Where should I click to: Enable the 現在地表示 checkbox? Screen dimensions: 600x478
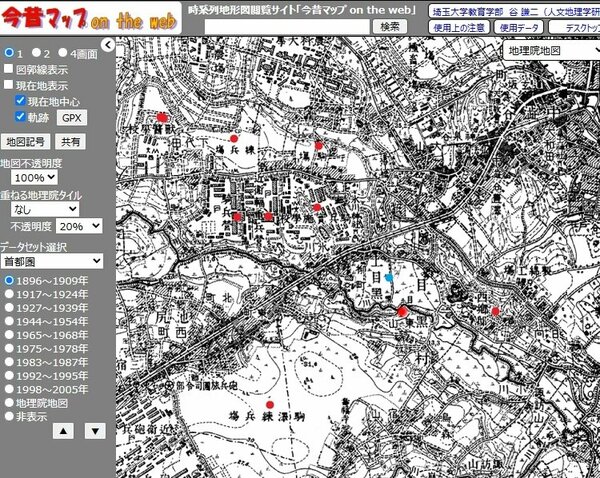tap(8, 85)
